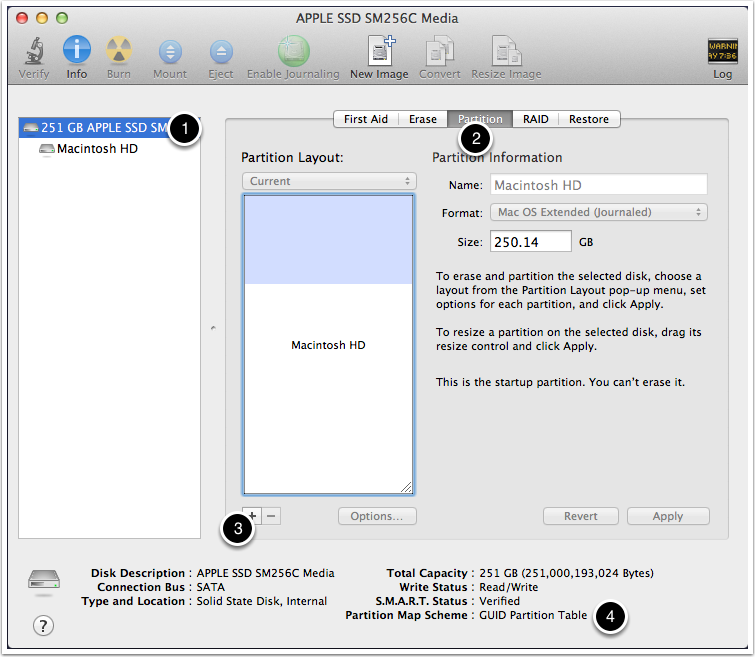This screenshot has width=755, height=657.
Task: Click the Apply button
Action: coord(668,516)
